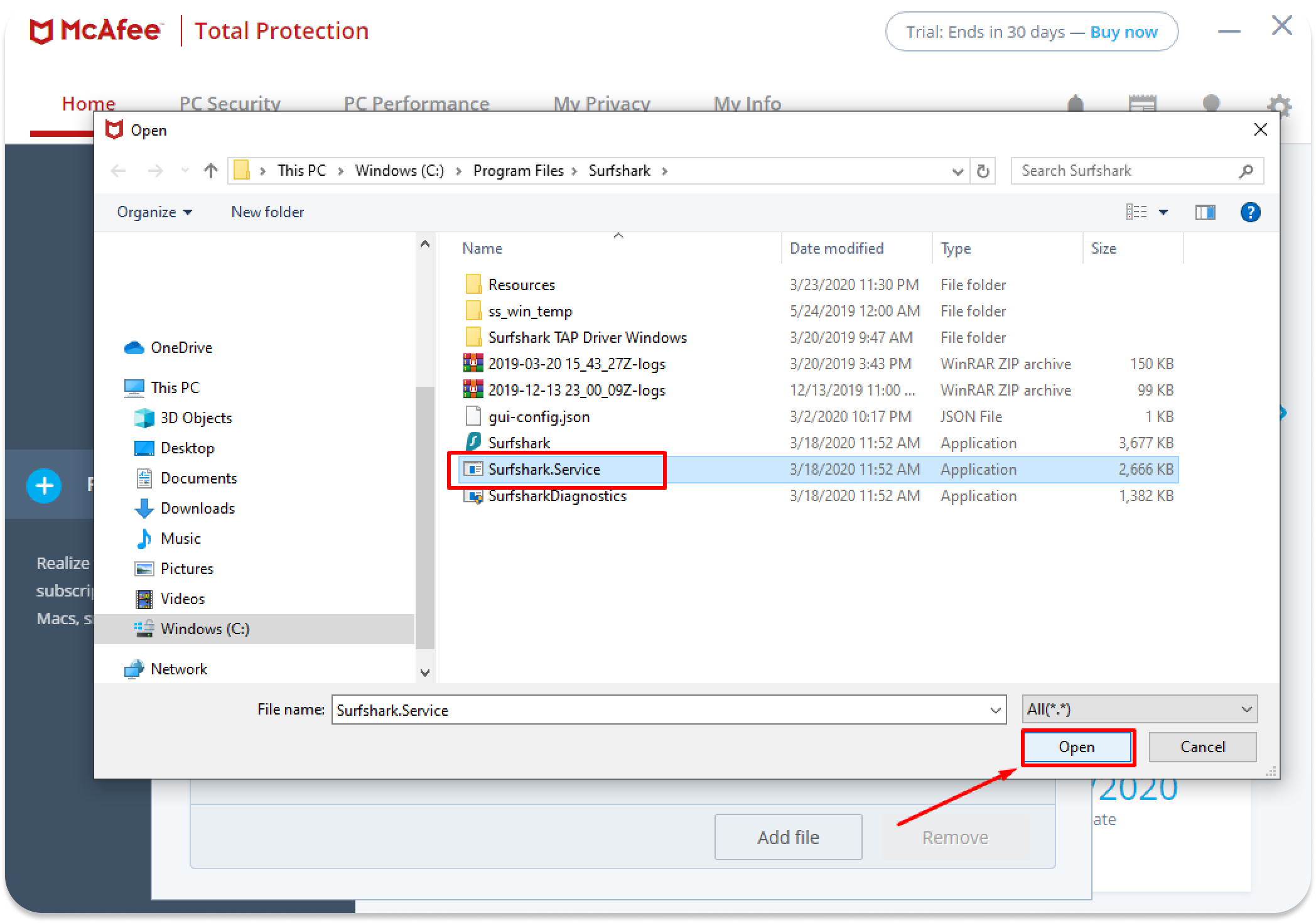Toggle the preview pane icon
Image resolution: width=1316 pixels, height=923 pixels.
coord(1205,212)
